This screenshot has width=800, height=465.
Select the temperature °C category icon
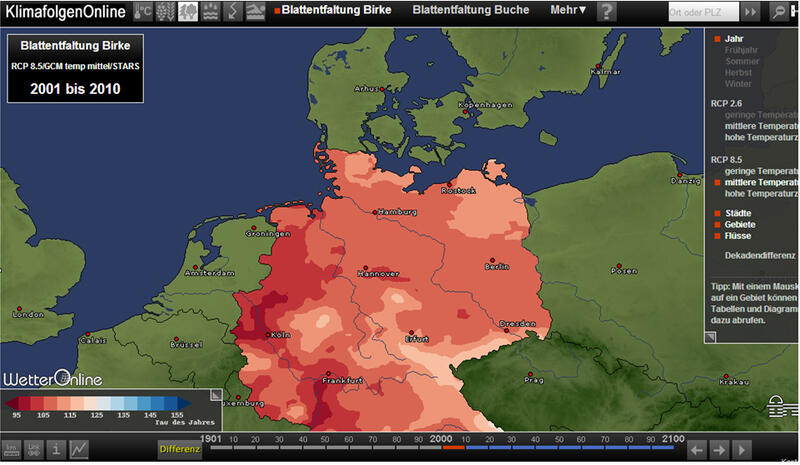coord(145,12)
